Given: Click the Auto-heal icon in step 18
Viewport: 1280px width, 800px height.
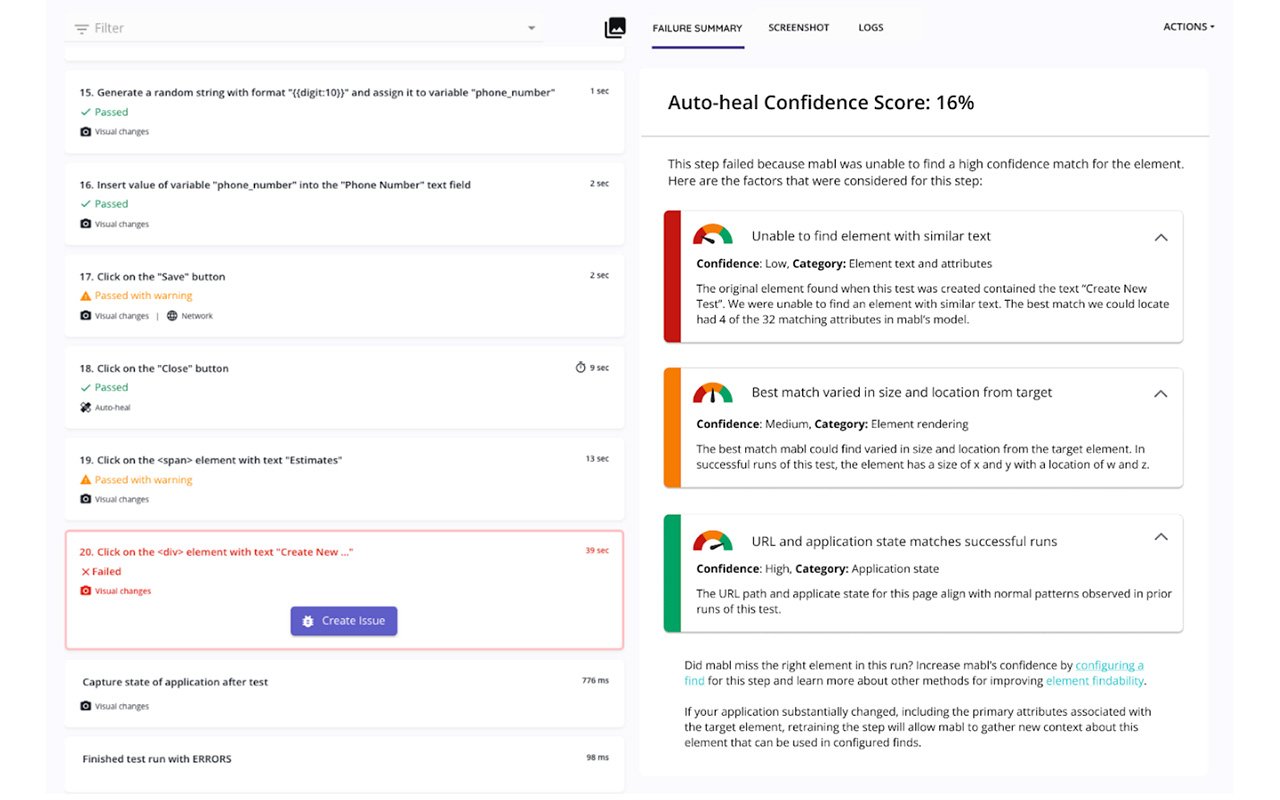Looking at the screenshot, I should click(x=85, y=408).
